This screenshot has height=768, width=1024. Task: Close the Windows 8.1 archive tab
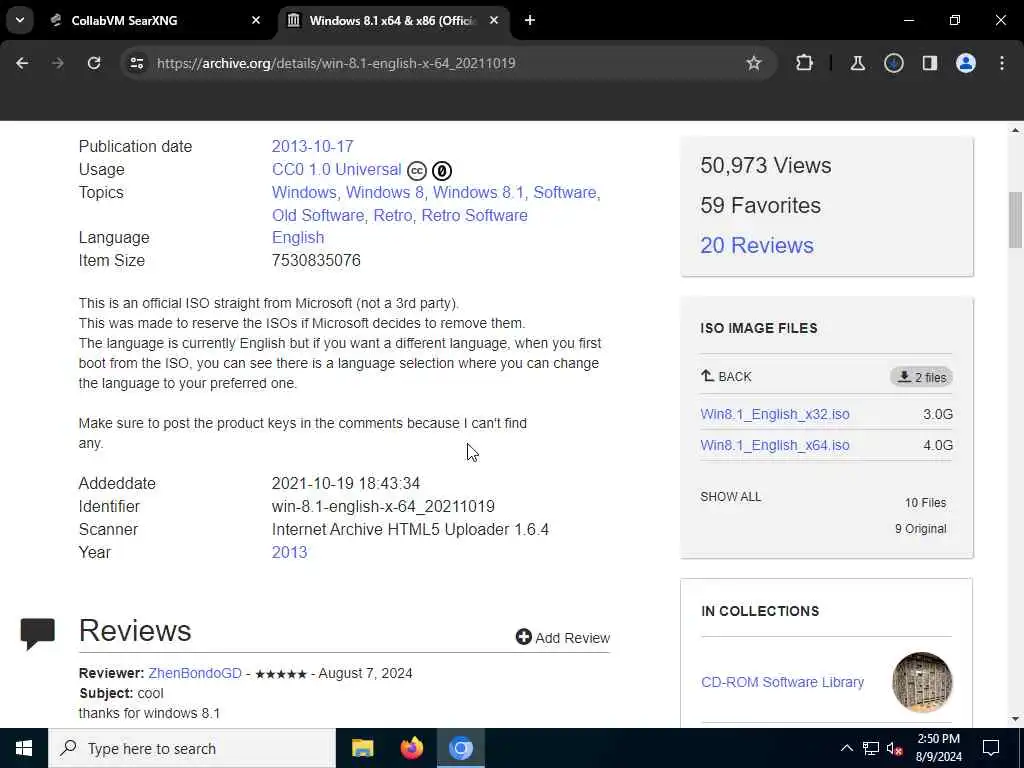494,20
